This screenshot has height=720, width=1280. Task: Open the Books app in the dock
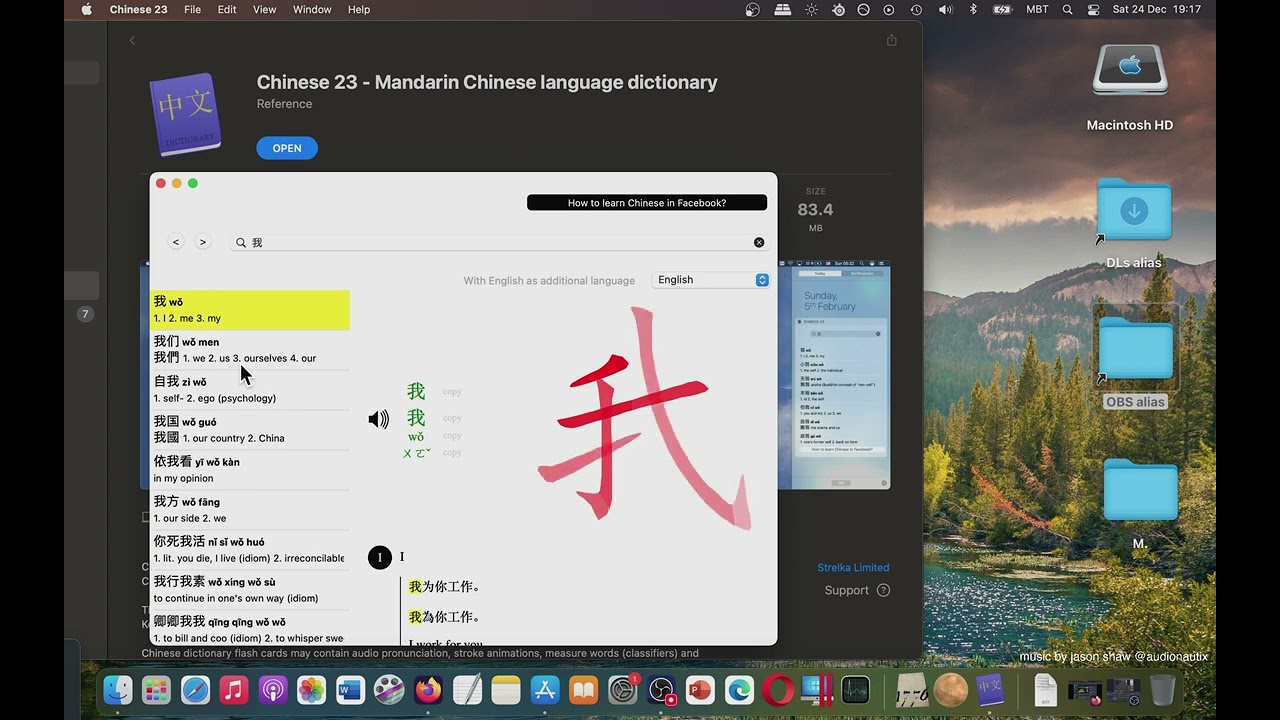point(583,690)
